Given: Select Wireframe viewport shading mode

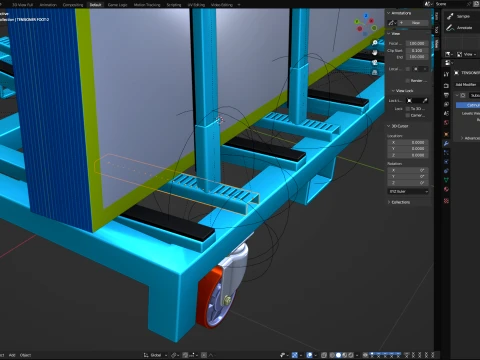Looking at the screenshot, I should coord(332,355).
